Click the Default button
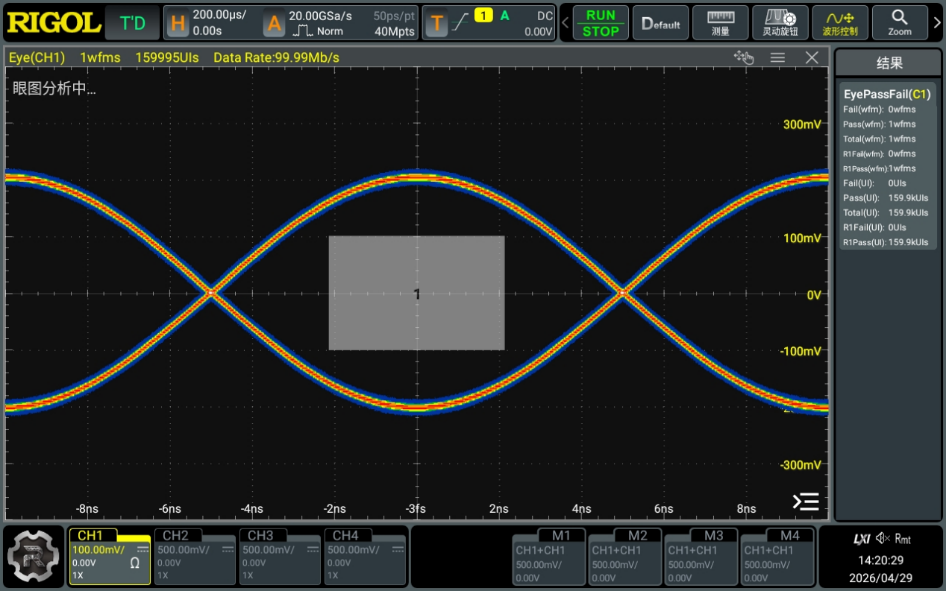This screenshot has width=946, height=591. [x=661, y=23]
